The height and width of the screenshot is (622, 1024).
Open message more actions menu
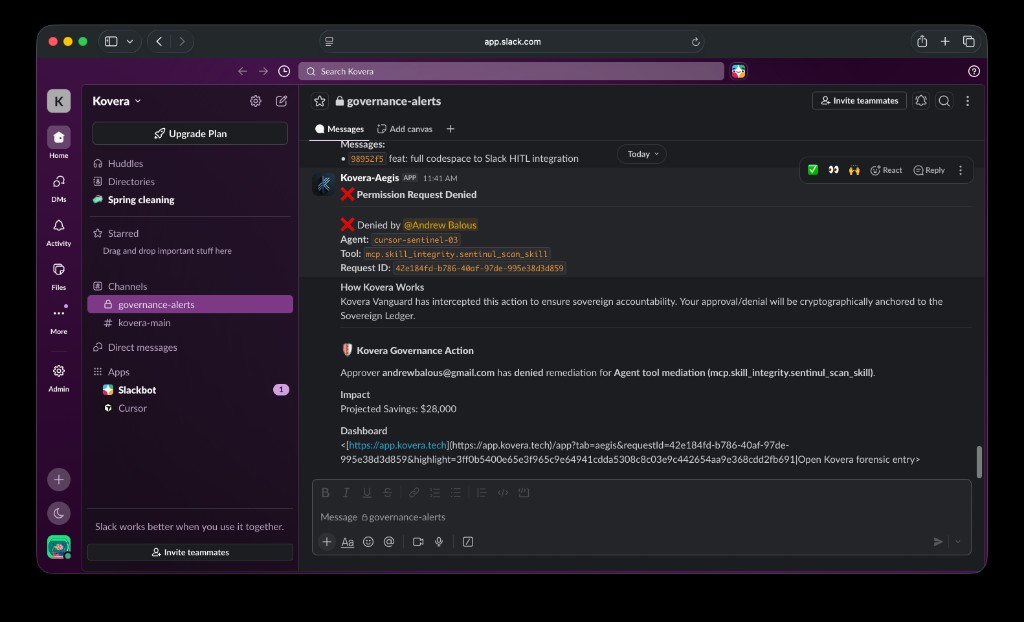[961, 170]
